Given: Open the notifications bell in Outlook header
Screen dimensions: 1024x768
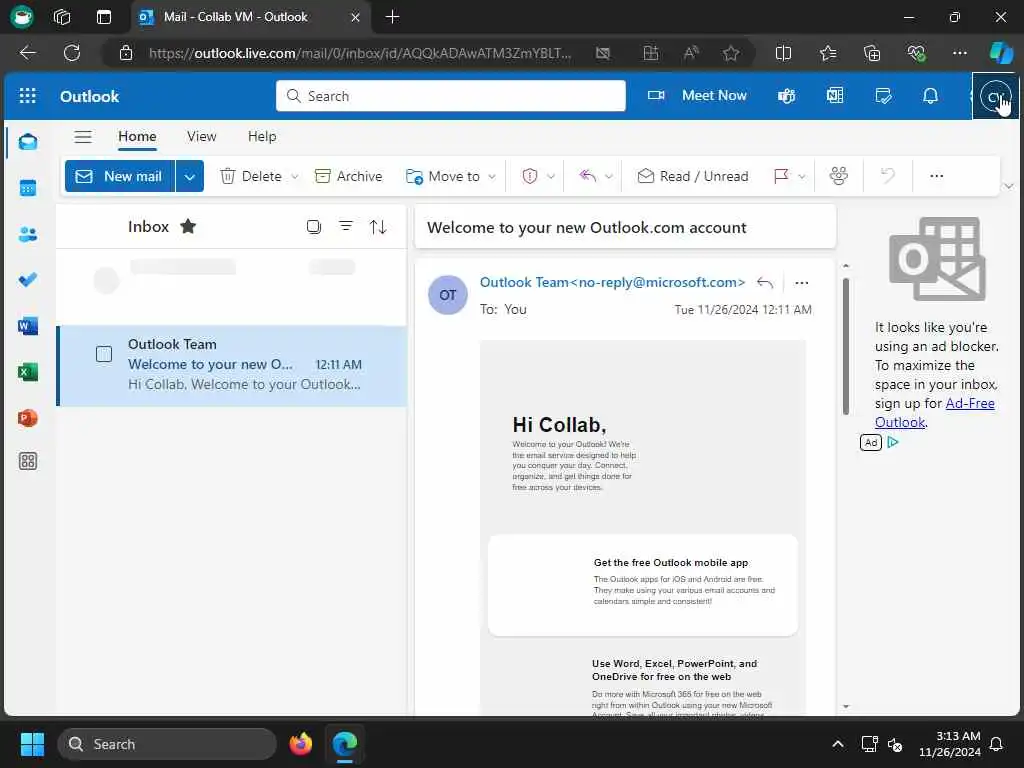Looking at the screenshot, I should pyautogui.click(x=931, y=96).
